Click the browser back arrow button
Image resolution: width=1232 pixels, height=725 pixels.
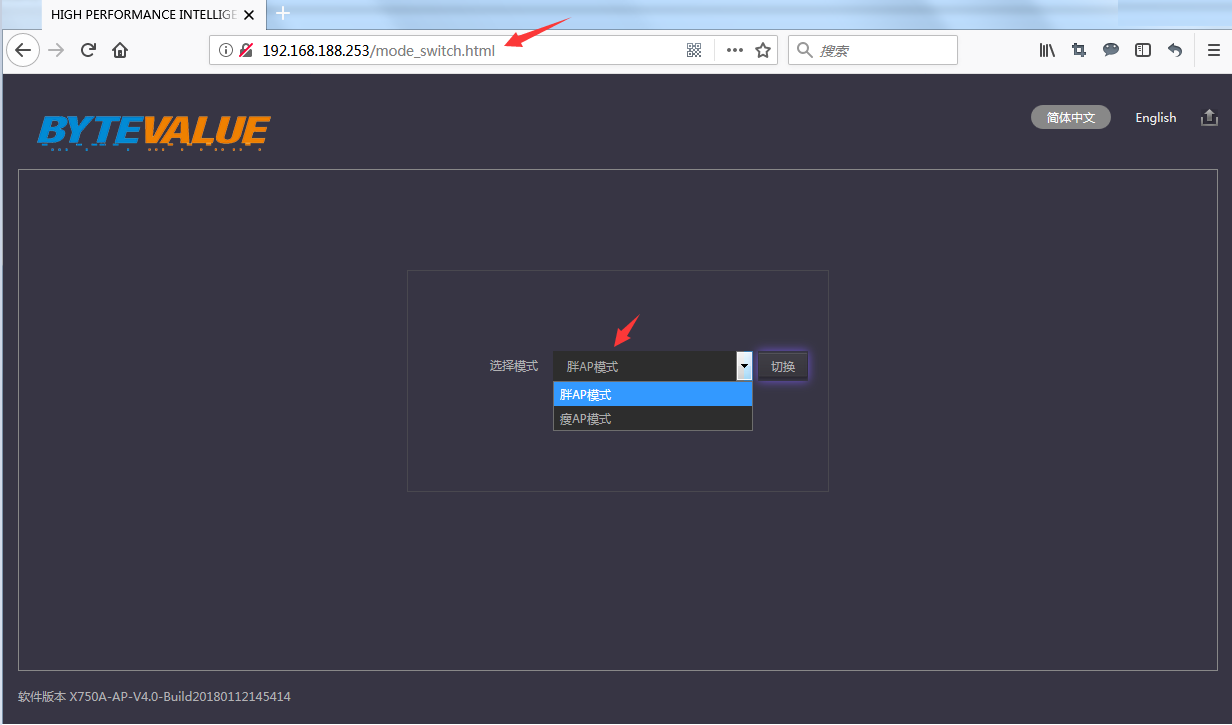click(x=23, y=50)
